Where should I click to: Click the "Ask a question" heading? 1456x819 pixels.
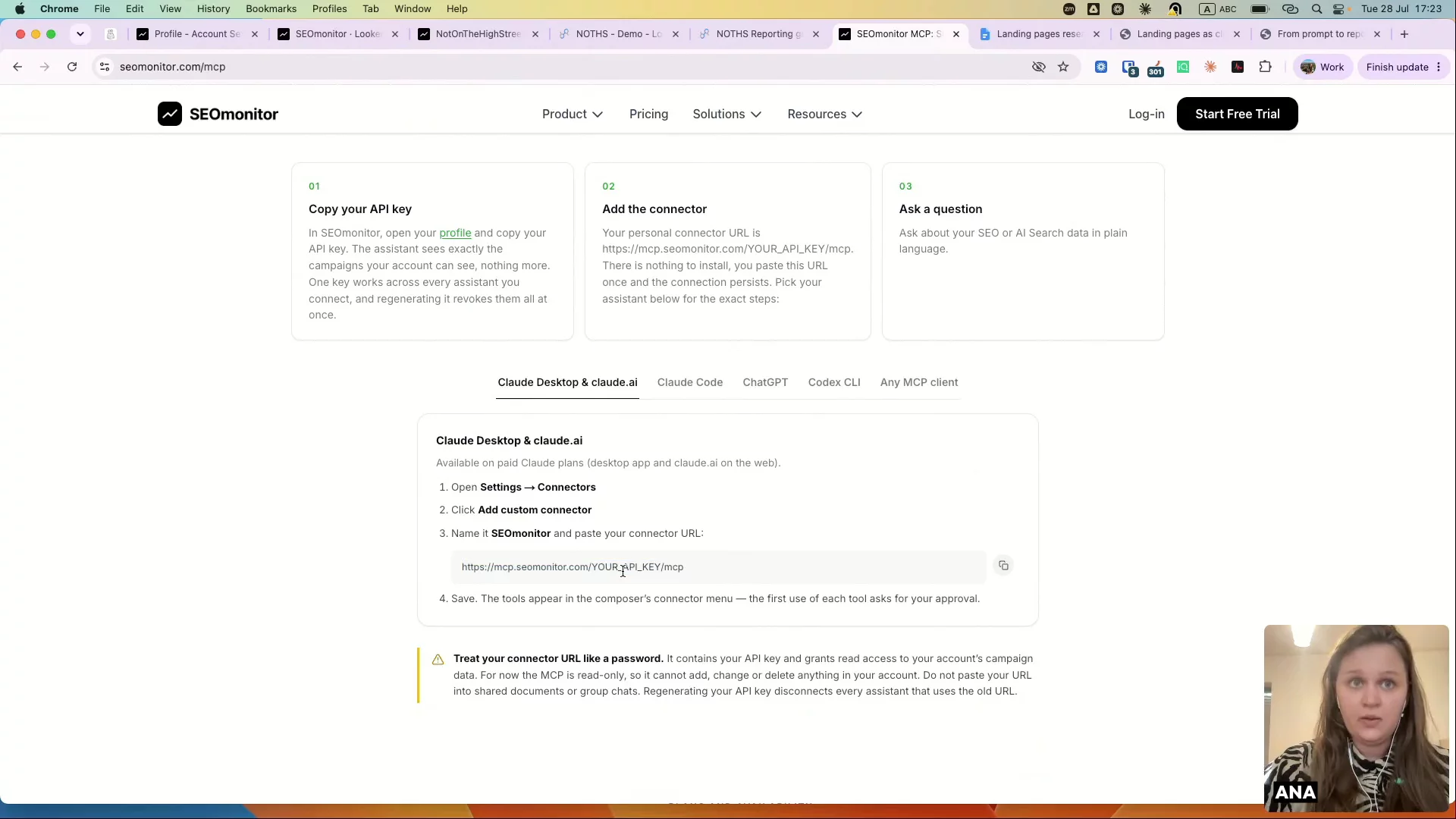[x=940, y=209]
